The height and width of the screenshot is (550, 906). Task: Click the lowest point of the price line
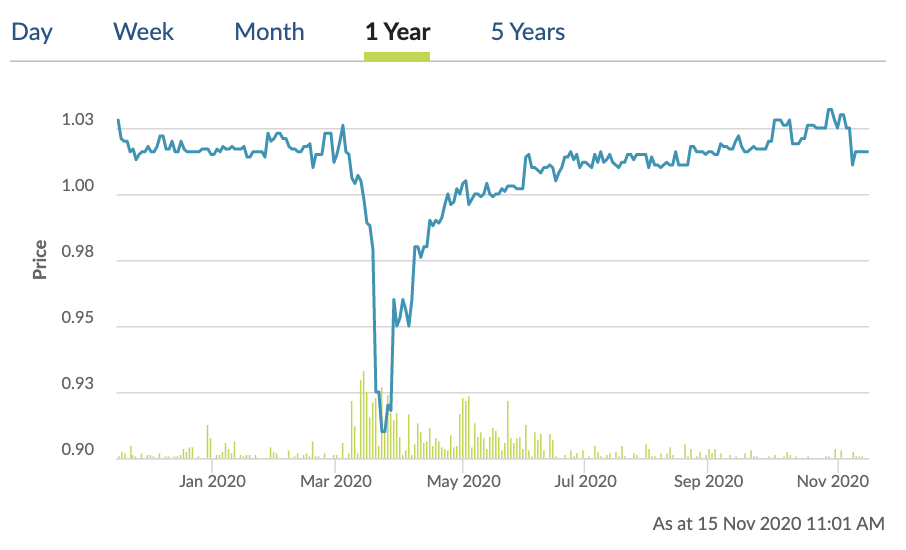[382, 431]
